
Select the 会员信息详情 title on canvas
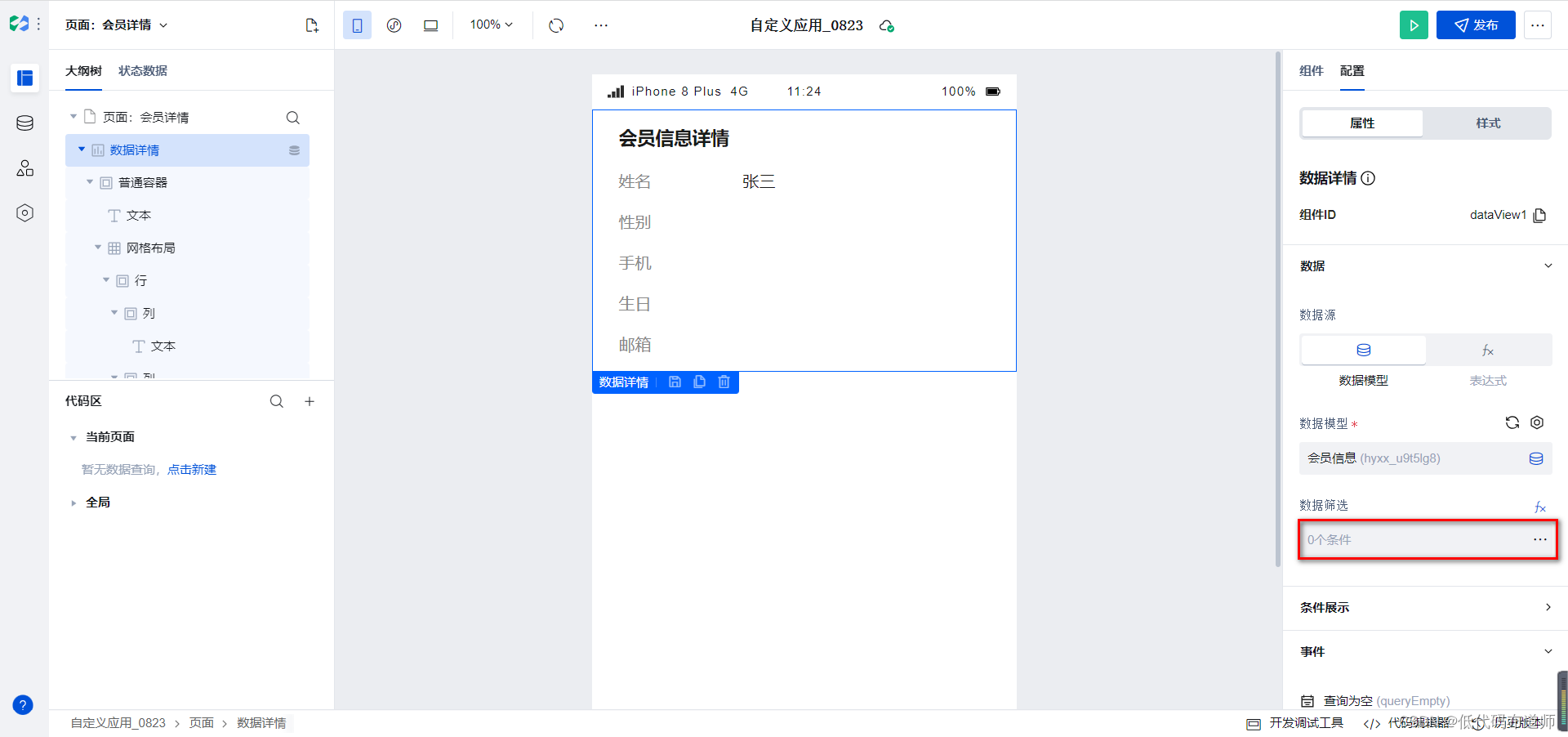[x=674, y=139]
